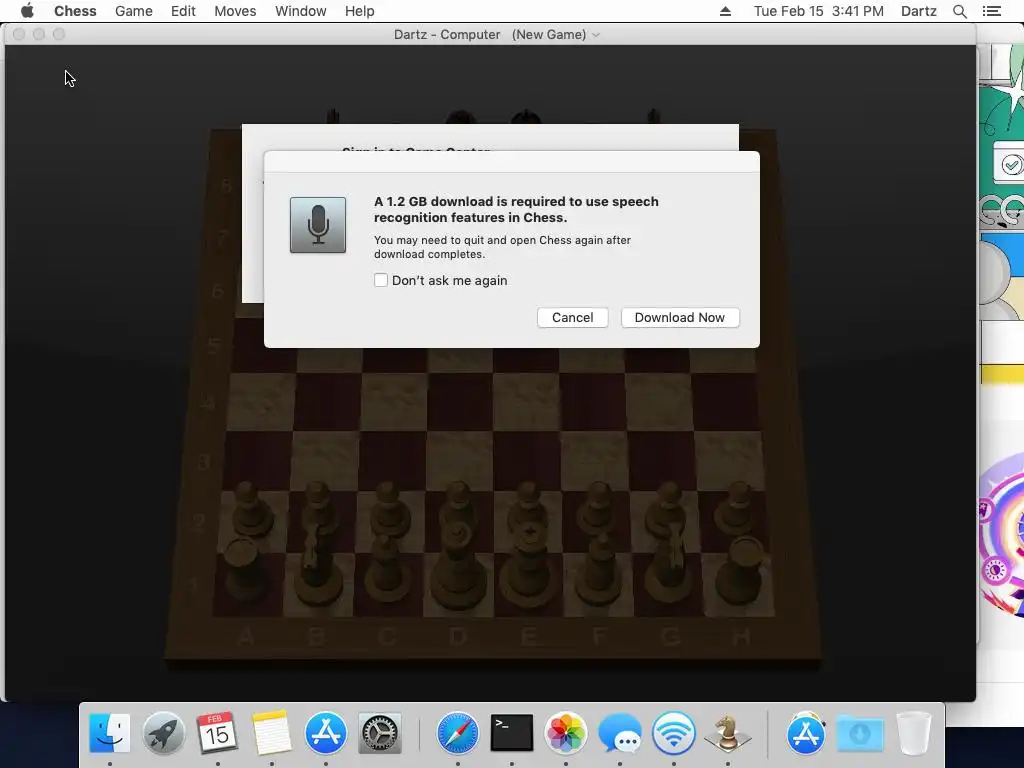Open Calendar showing Feb 15 in Dock
The image size is (1024, 768).
pyautogui.click(x=217, y=733)
